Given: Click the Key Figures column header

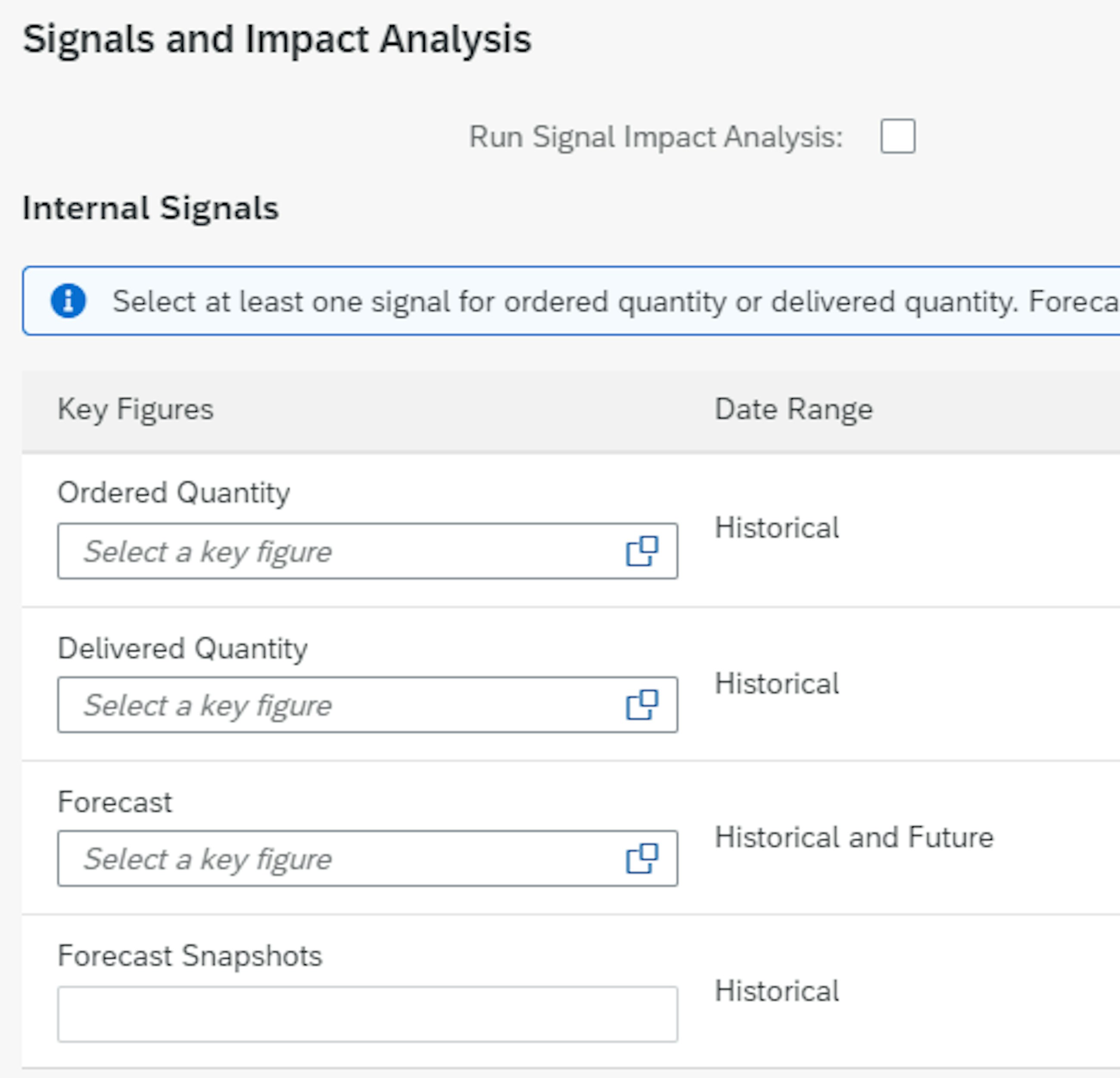Looking at the screenshot, I should (135, 410).
